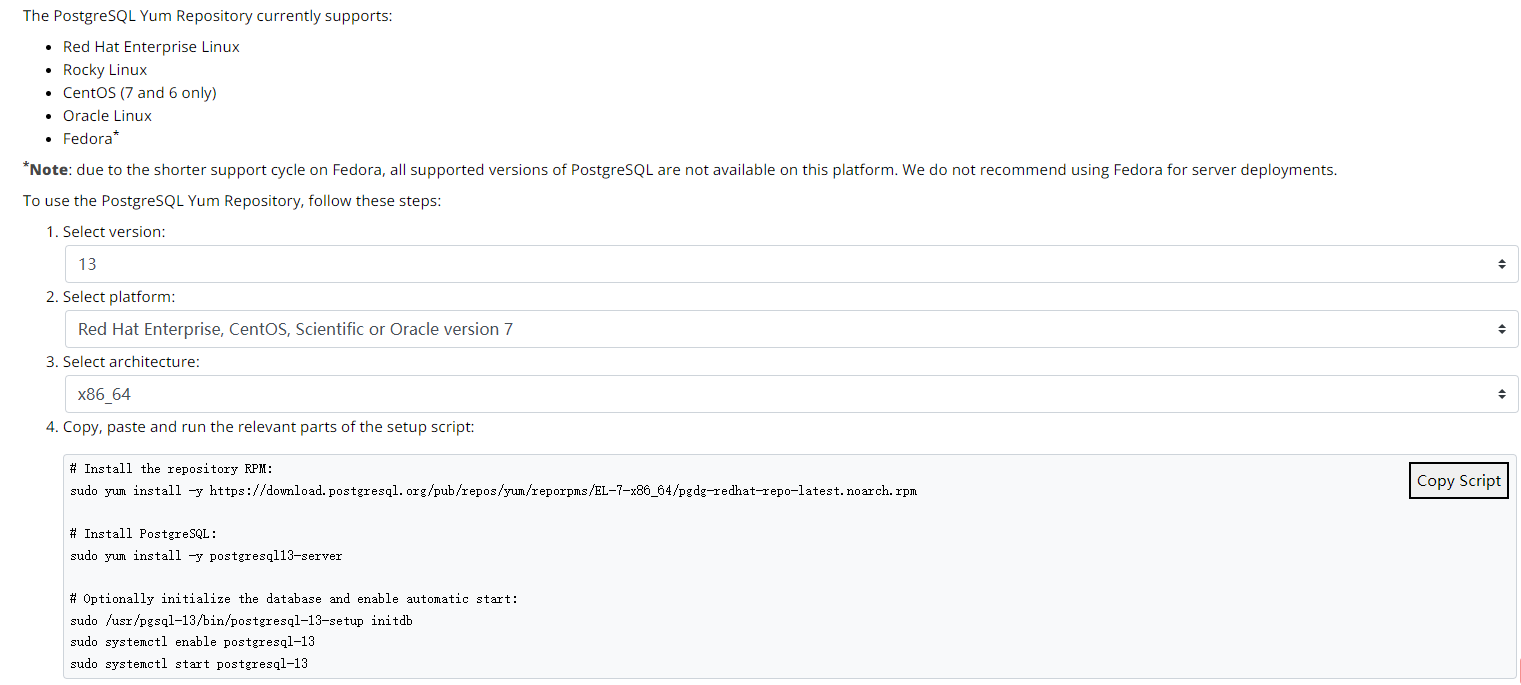Screen dimensions: 1521x685
Task: Click the arrow icon on the version selector
Action: 1501,264
